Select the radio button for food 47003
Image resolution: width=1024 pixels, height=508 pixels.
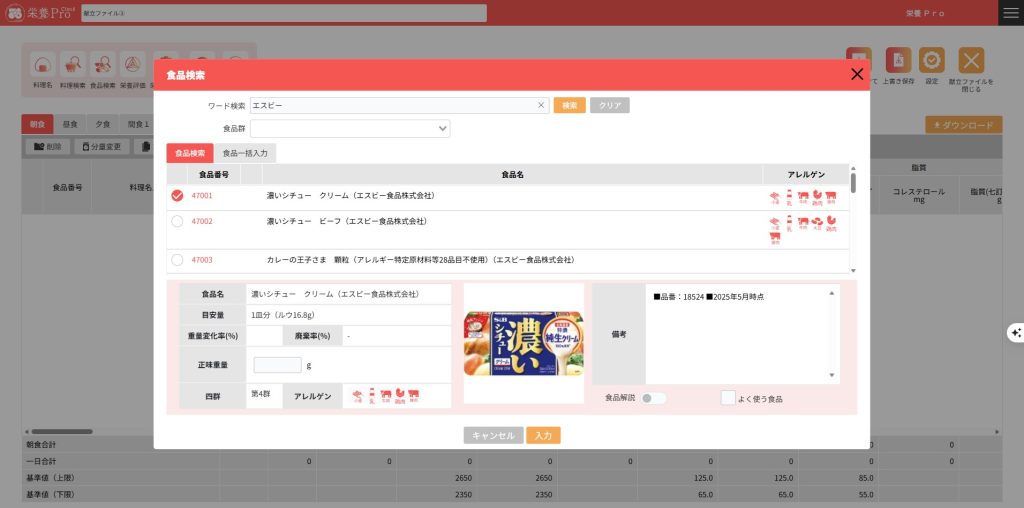click(x=177, y=260)
